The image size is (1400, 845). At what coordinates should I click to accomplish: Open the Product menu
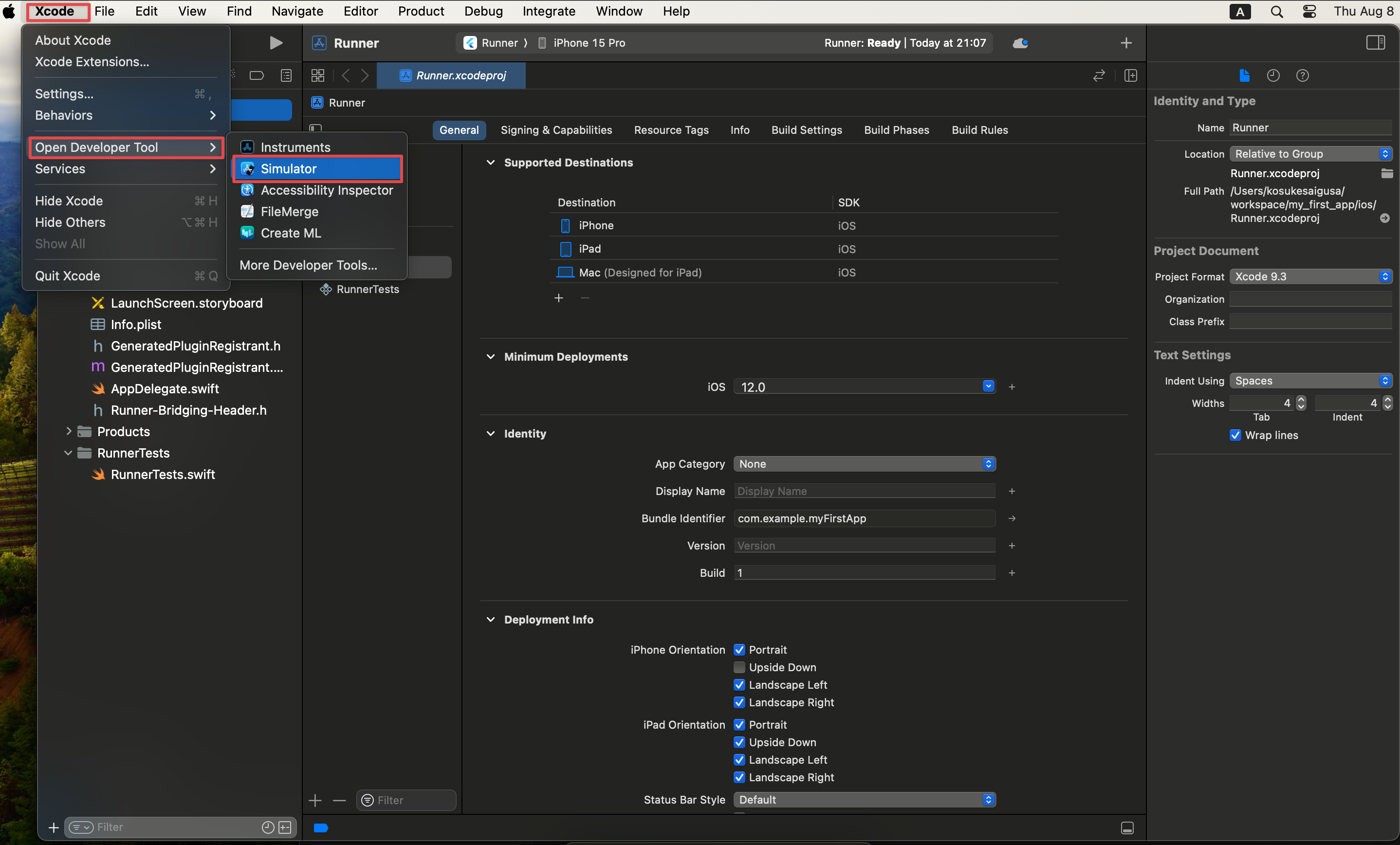[421, 11]
